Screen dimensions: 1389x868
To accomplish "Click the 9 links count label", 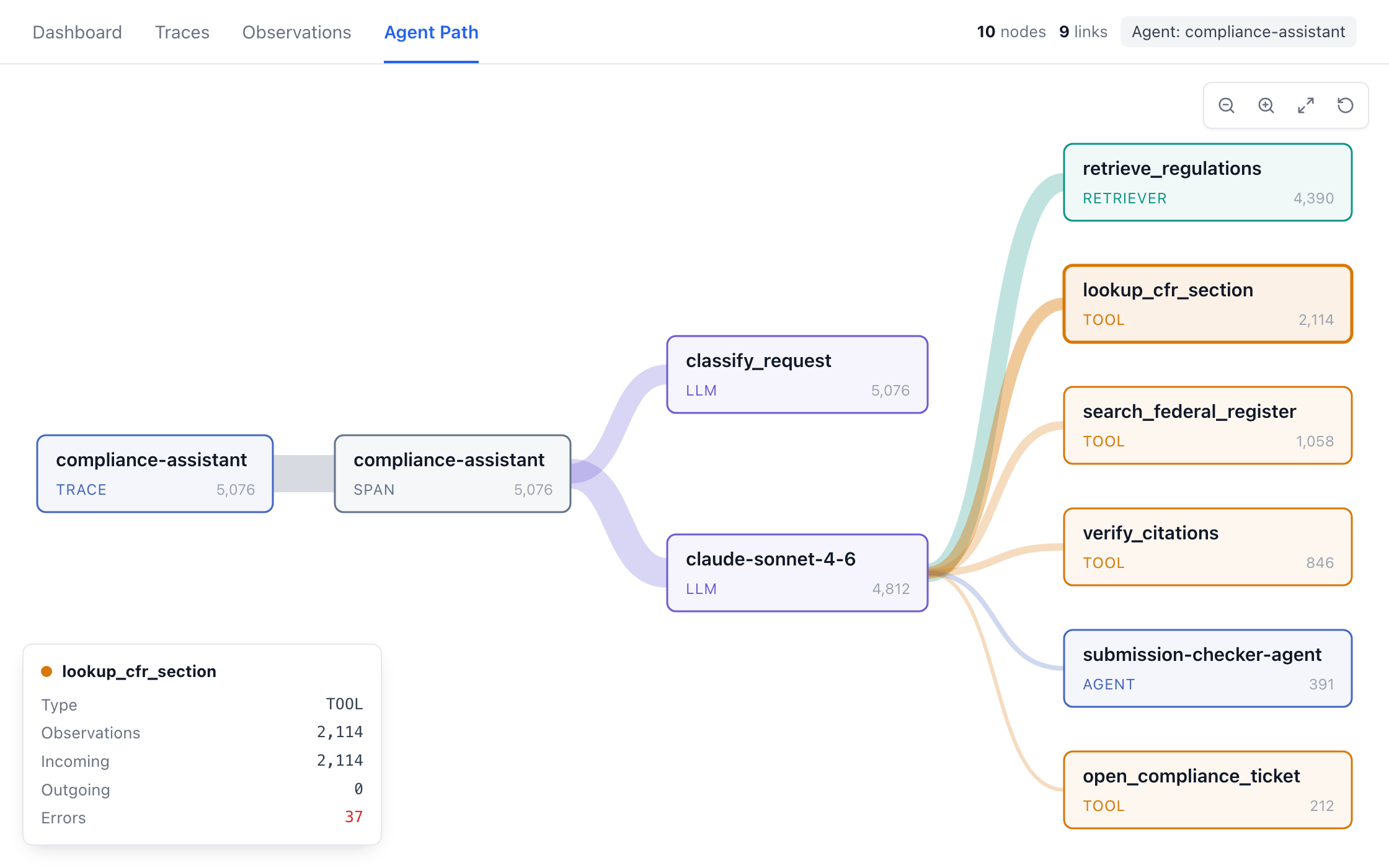I will click(1083, 32).
